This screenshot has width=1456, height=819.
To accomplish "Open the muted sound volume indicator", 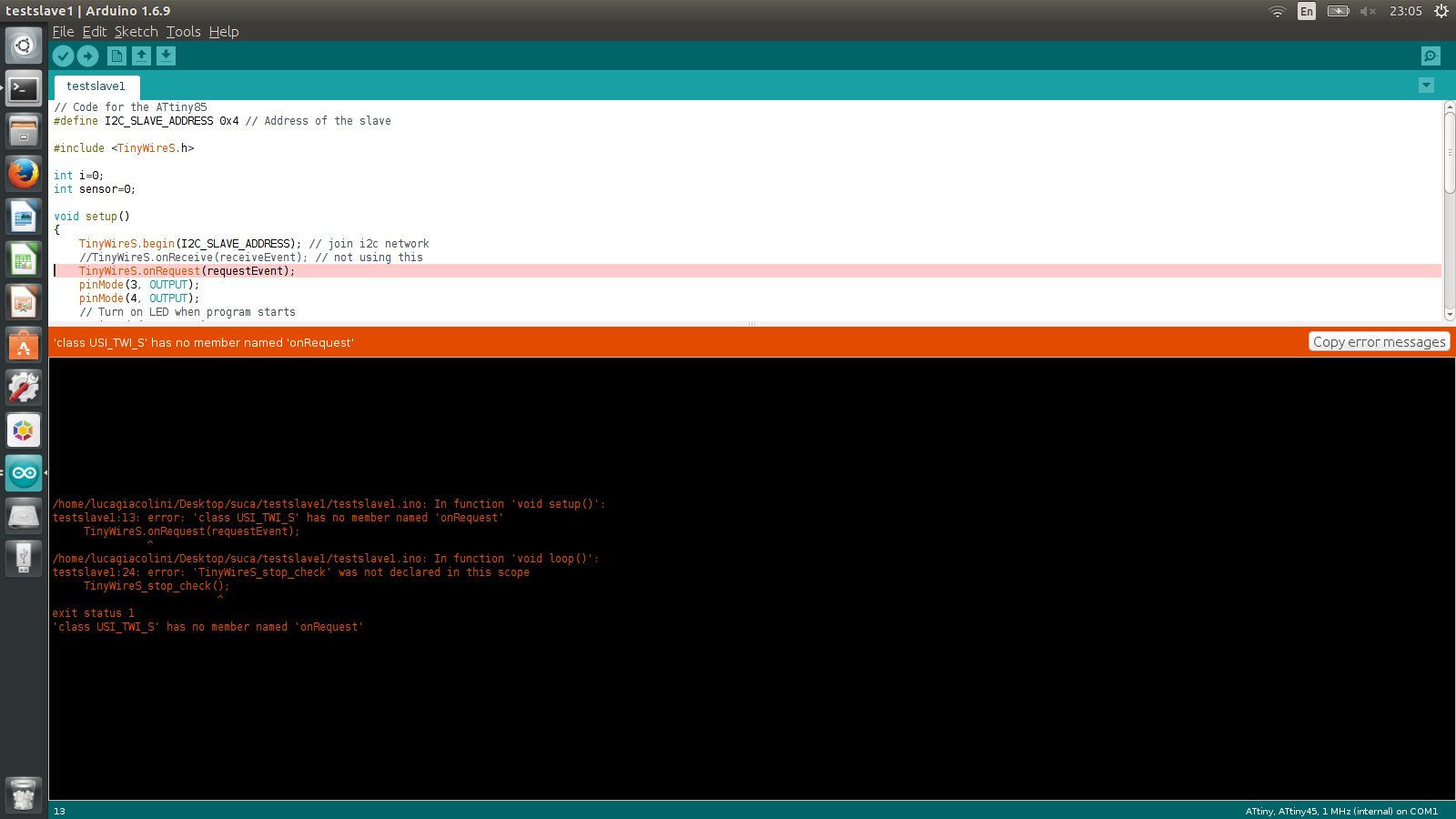I will (x=1368, y=11).
